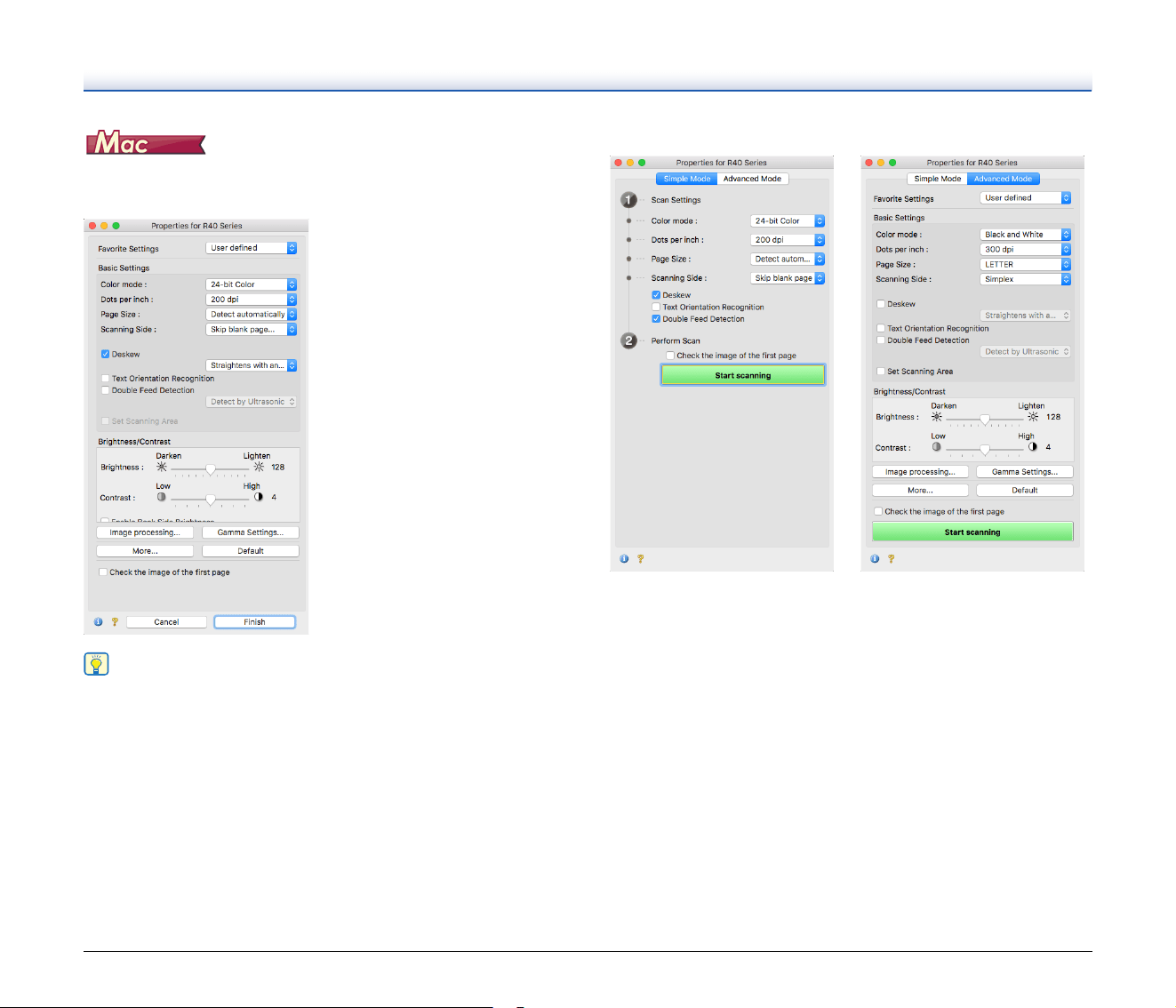Open the Favorite Settings dropdown in the Finish dialog
Viewport: 1176px width, 1008px height.
tap(251, 248)
